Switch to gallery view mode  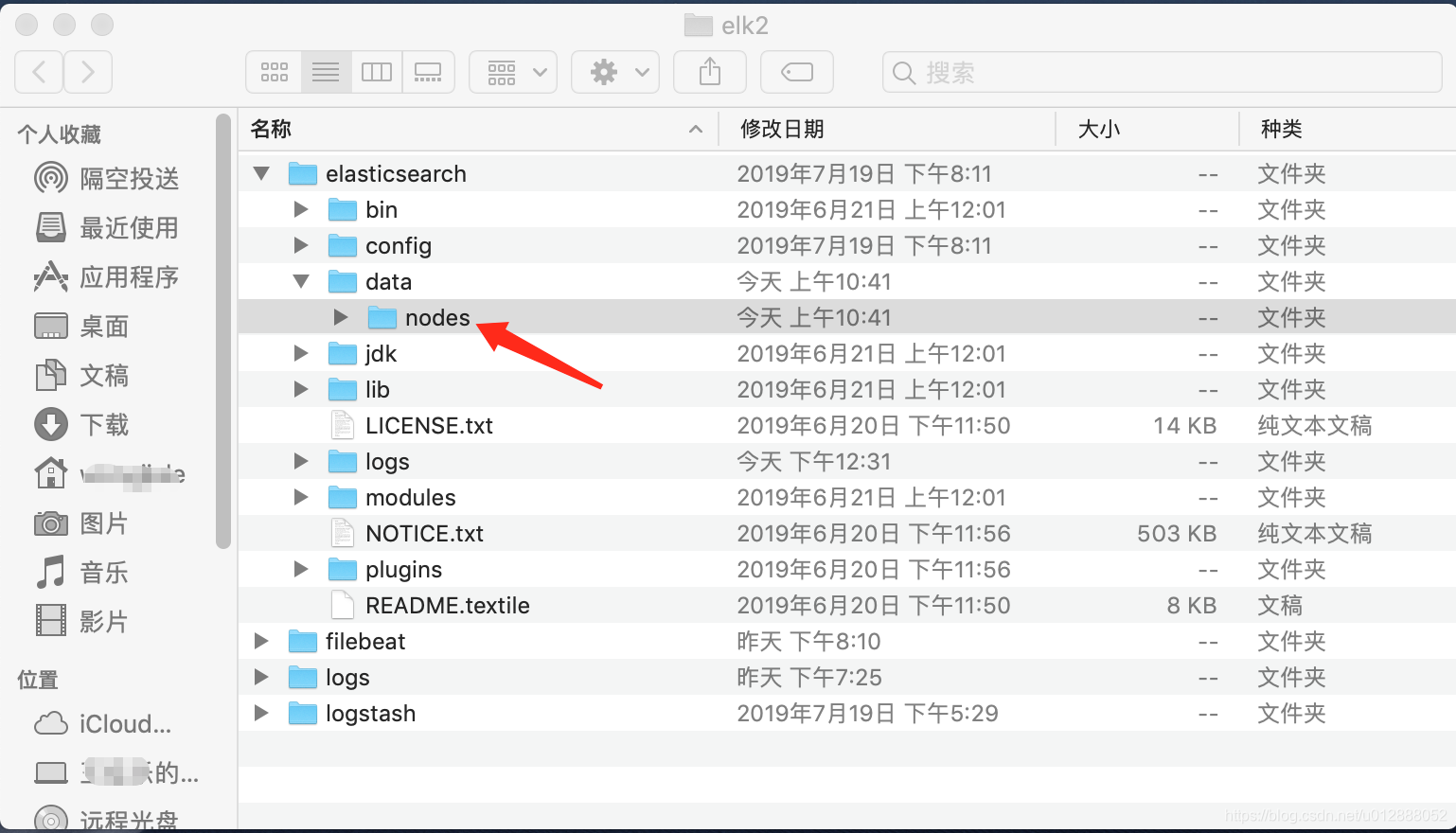[x=428, y=72]
